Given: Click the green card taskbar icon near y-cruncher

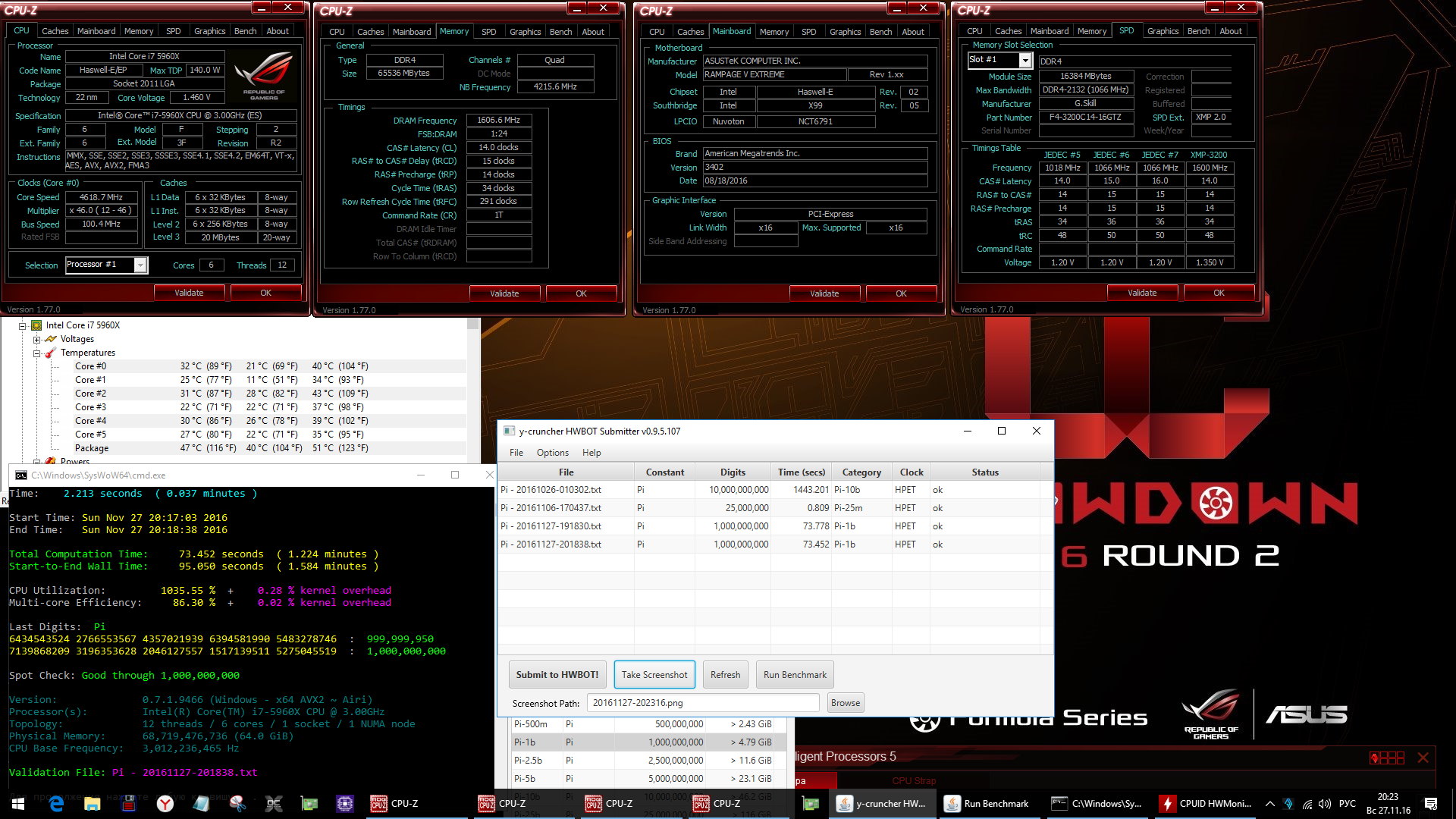Looking at the screenshot, I should 811,804.
